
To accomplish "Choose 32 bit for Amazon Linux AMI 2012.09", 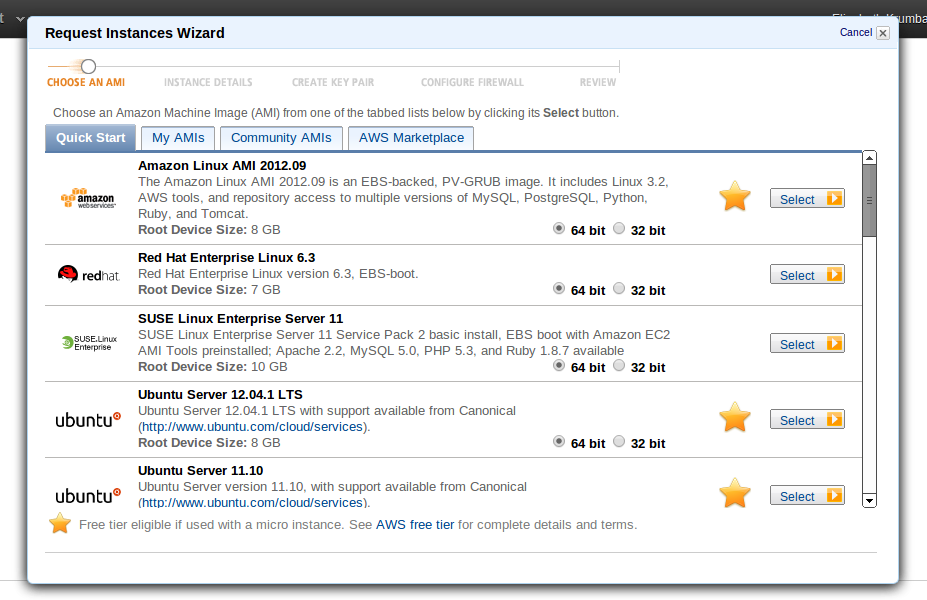I will point(619,228).
